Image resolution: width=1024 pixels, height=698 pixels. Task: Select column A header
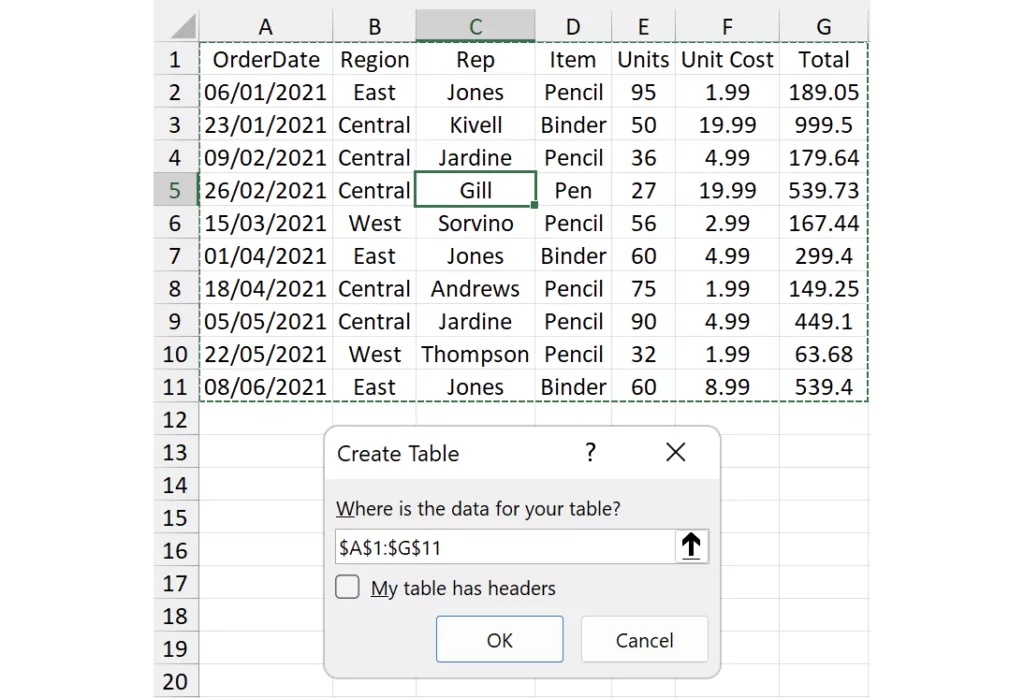coord(266,27)
